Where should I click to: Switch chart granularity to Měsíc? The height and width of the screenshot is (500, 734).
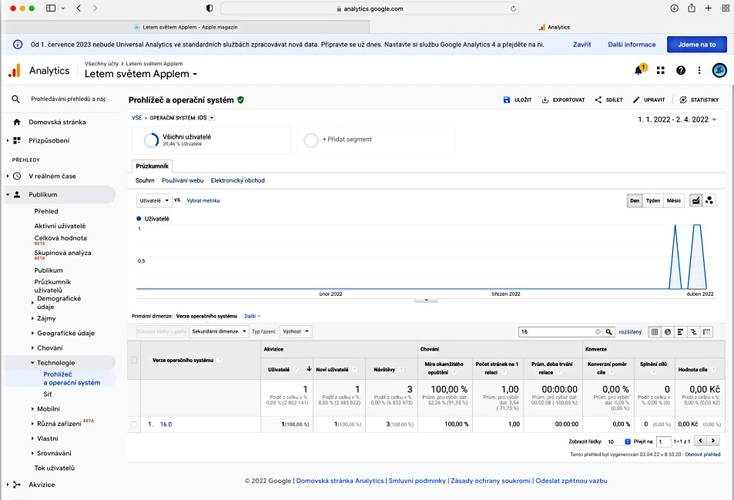pos(674,200)
